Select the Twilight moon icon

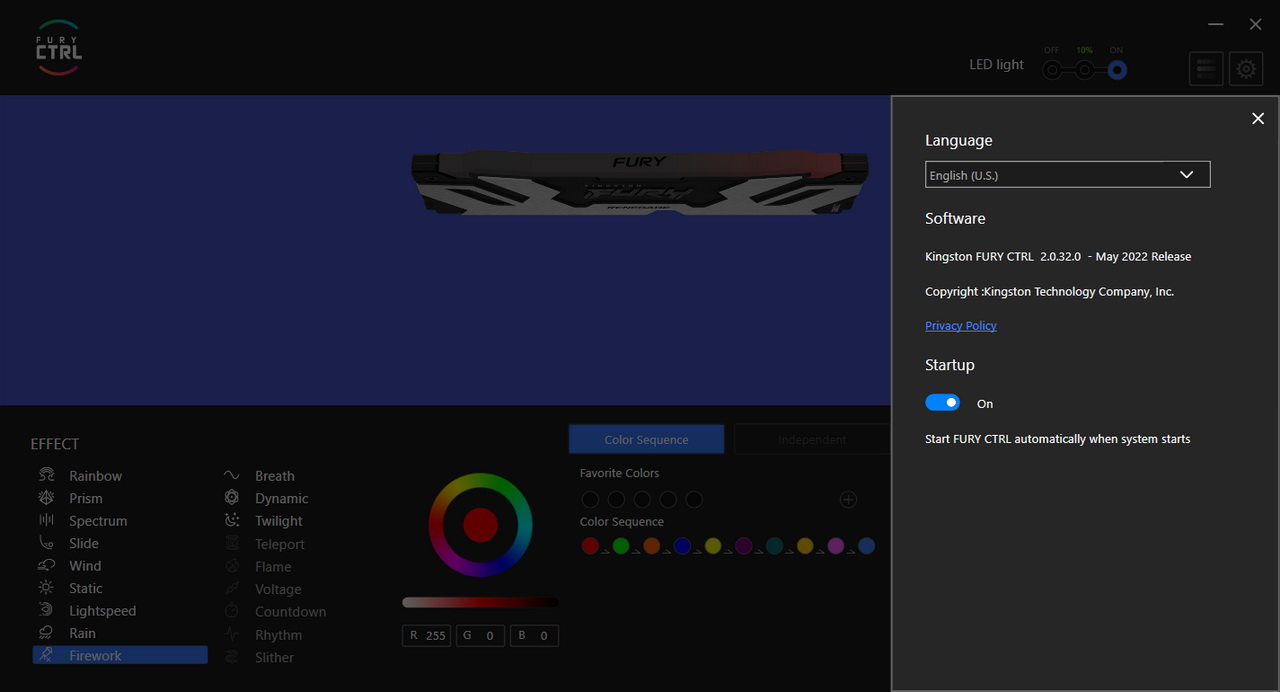[x=232, y=520]
